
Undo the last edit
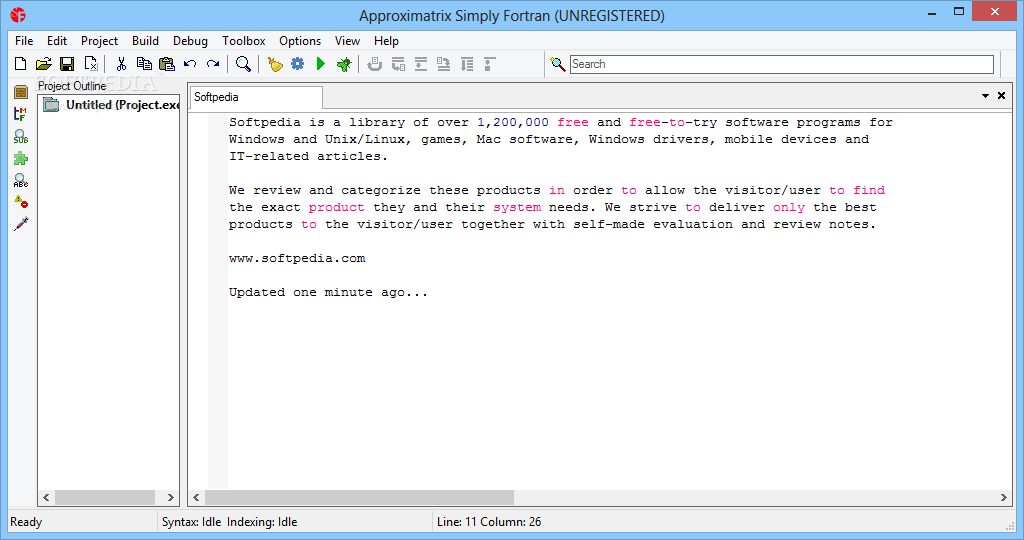[x=190, y=64]
